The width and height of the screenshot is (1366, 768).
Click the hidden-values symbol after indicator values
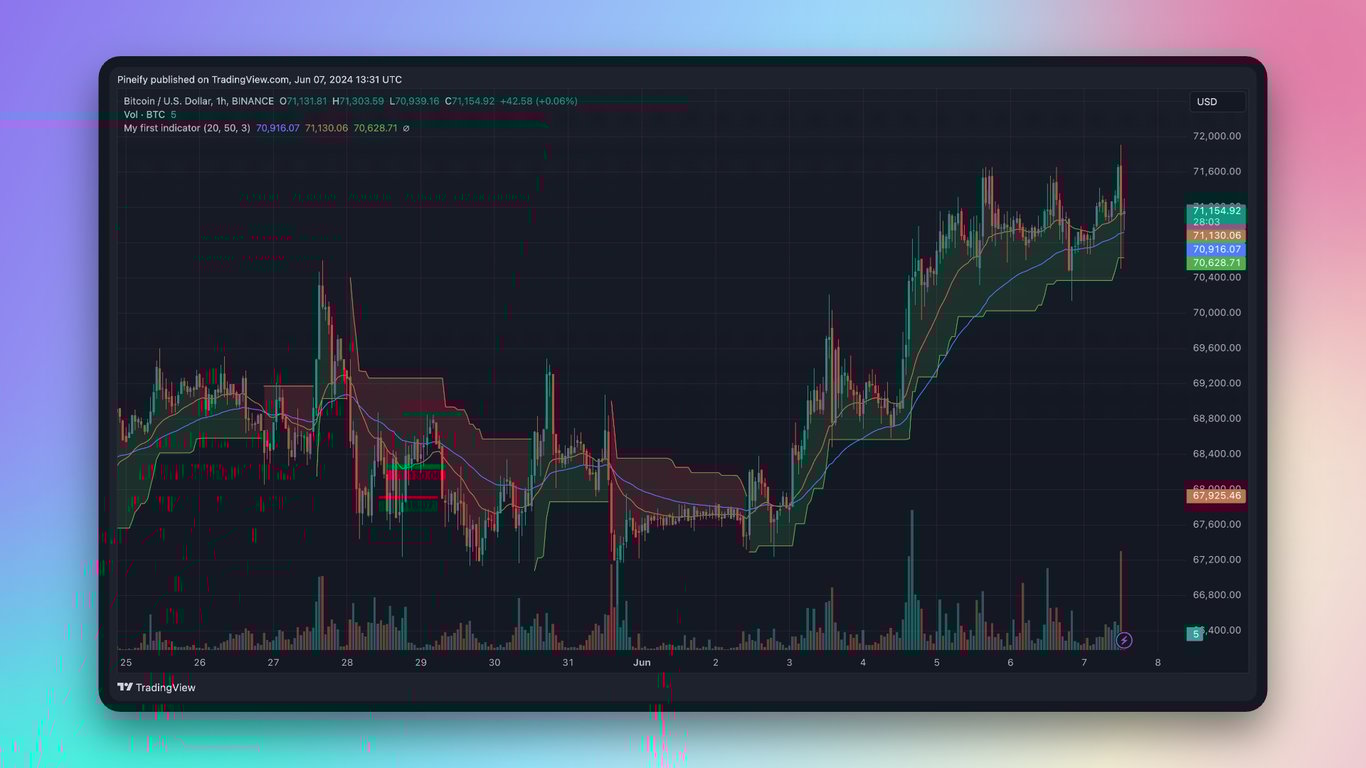click(406, 129)
